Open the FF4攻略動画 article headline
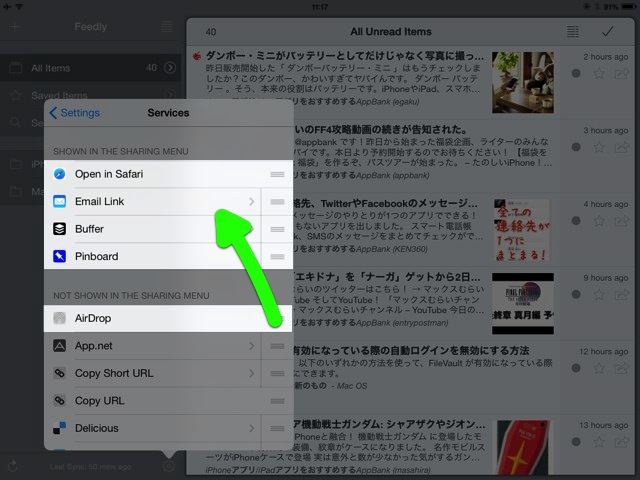The width and height of the screenshot is (640, 480). pyautogui.click(x=381, y=130)
